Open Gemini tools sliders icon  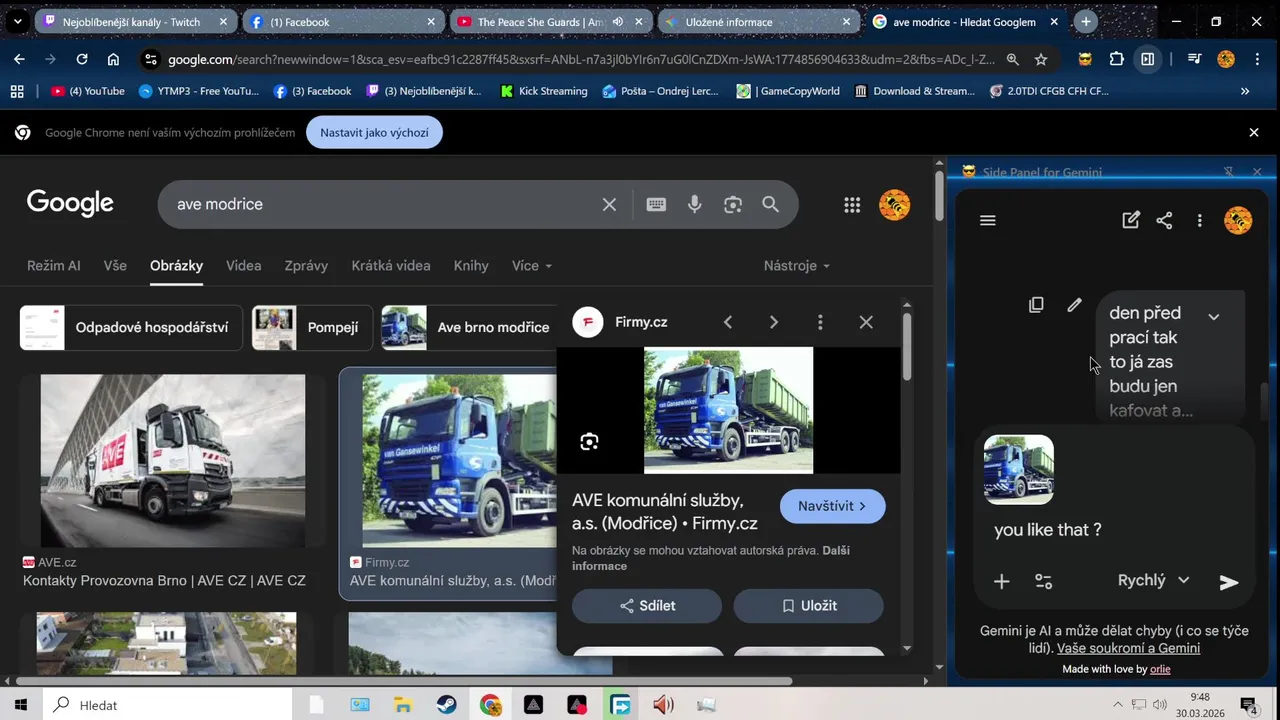click(x=1043, y=581)
